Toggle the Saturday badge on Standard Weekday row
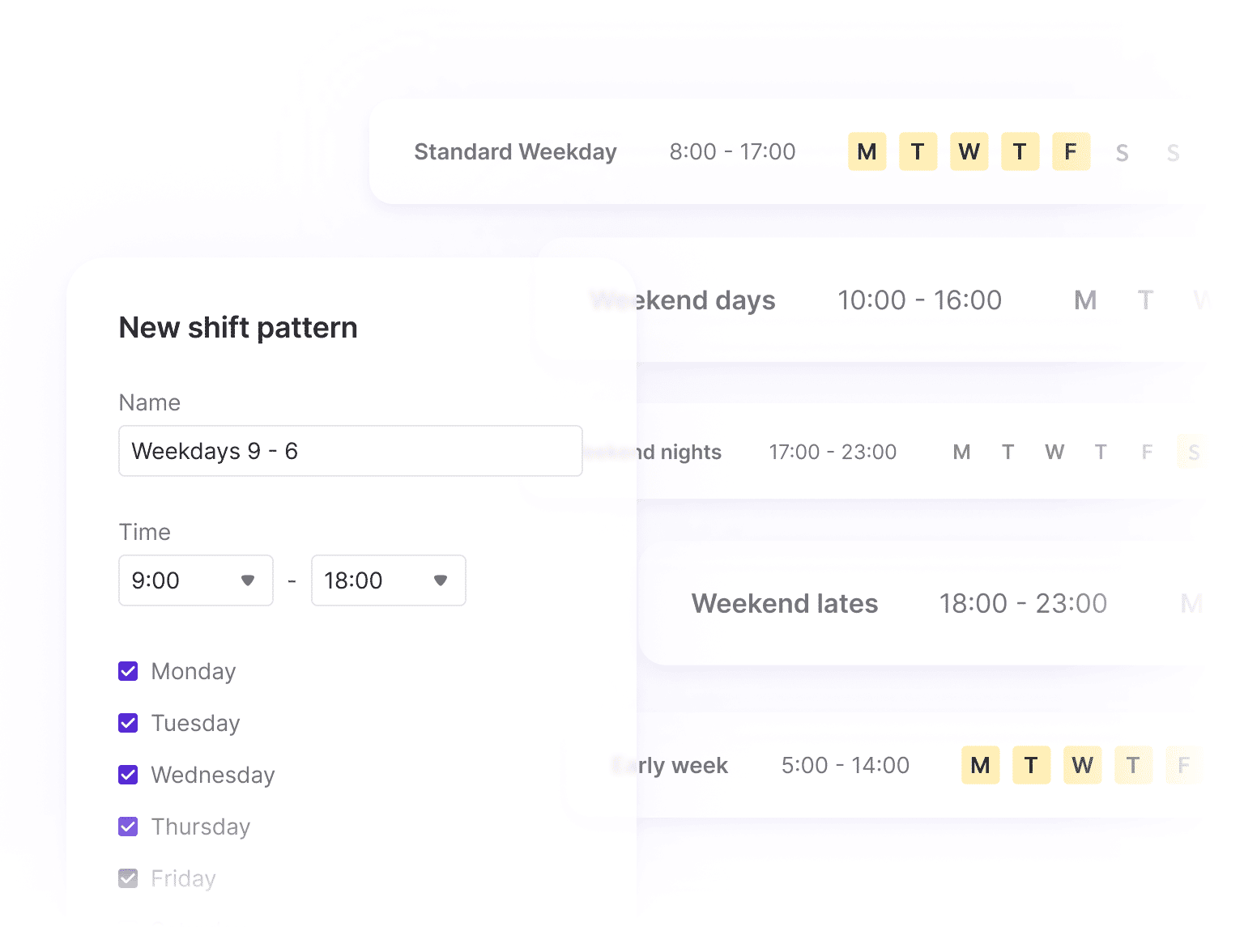The width and height of the screenshot is (1244, 952). tap(1122, 151)
